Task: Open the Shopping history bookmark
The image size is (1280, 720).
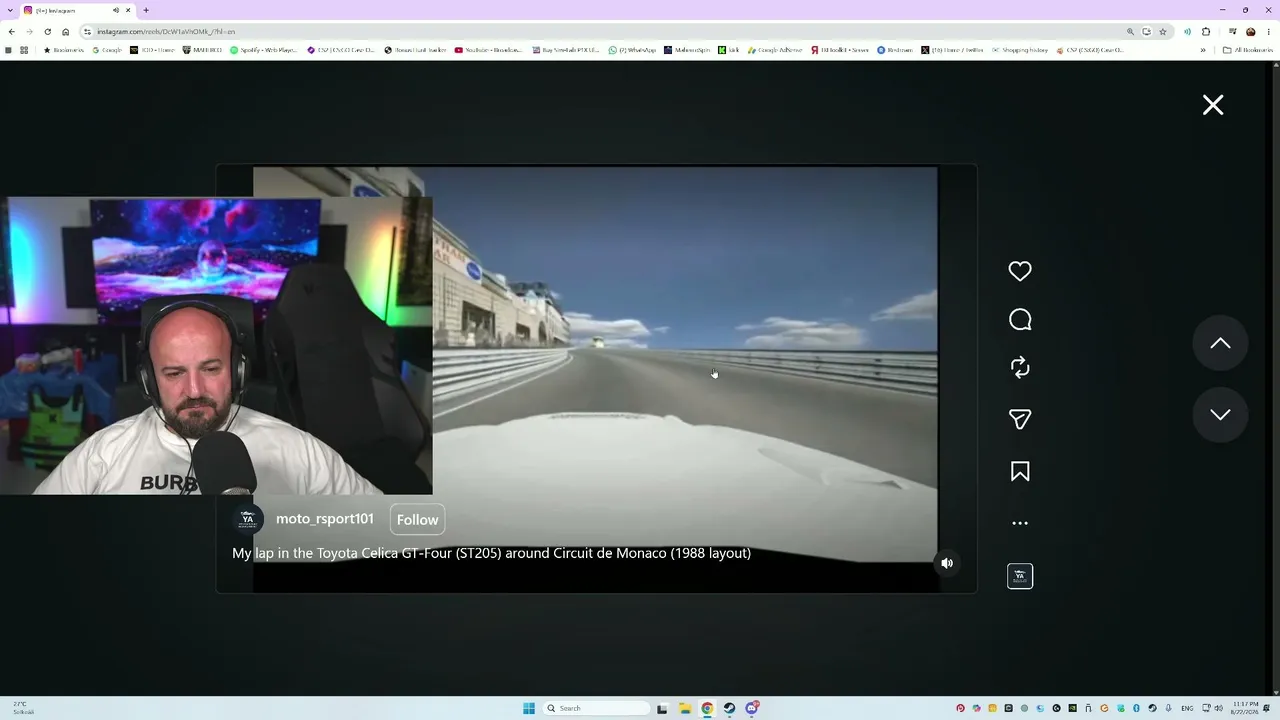Action: [x=1020, y=50]
